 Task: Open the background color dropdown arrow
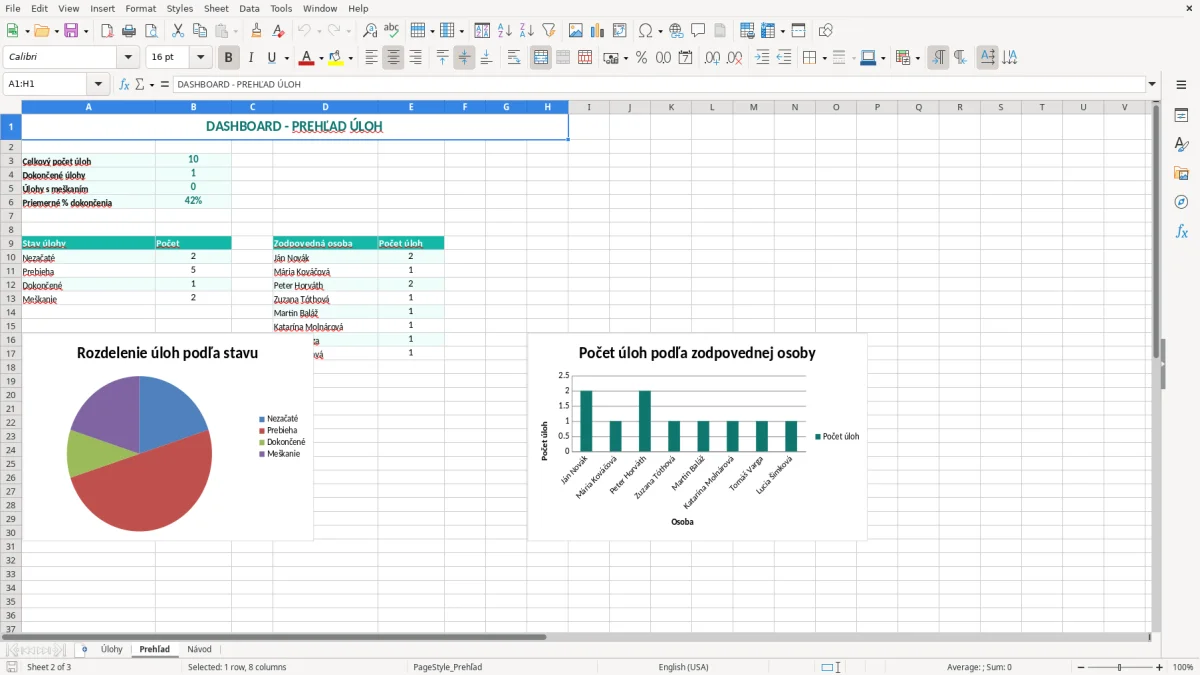point(350,58)
